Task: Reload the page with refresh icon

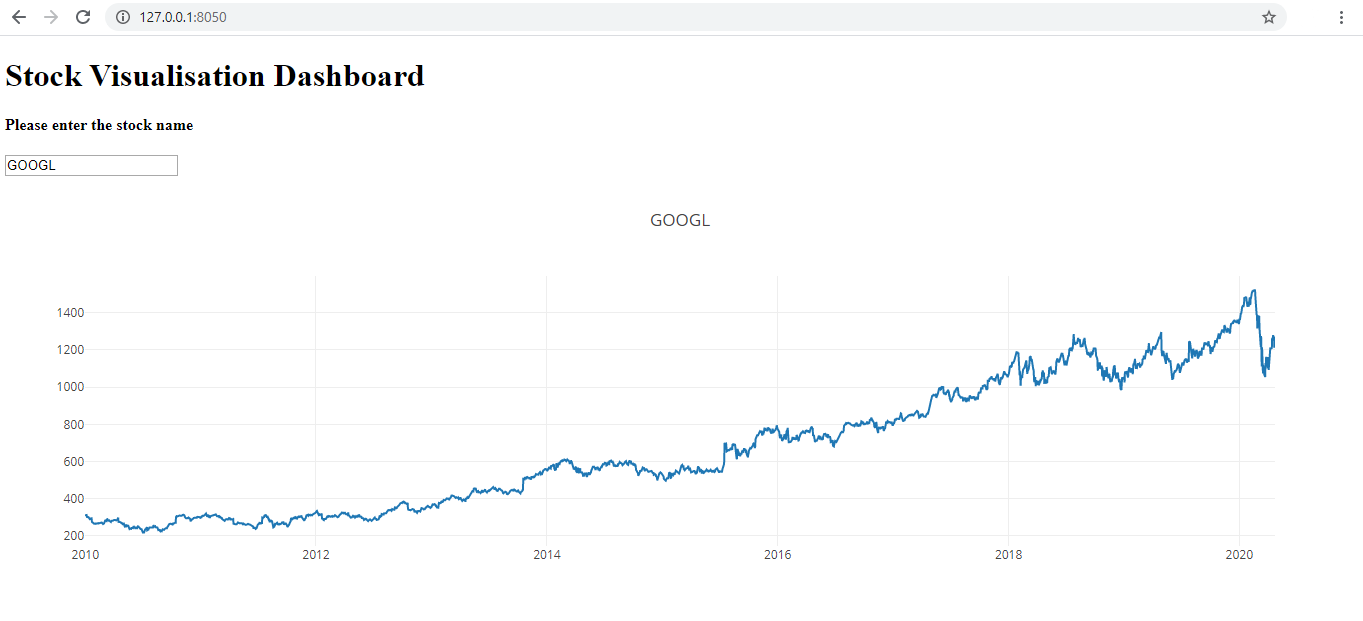Action: (84, 17)
